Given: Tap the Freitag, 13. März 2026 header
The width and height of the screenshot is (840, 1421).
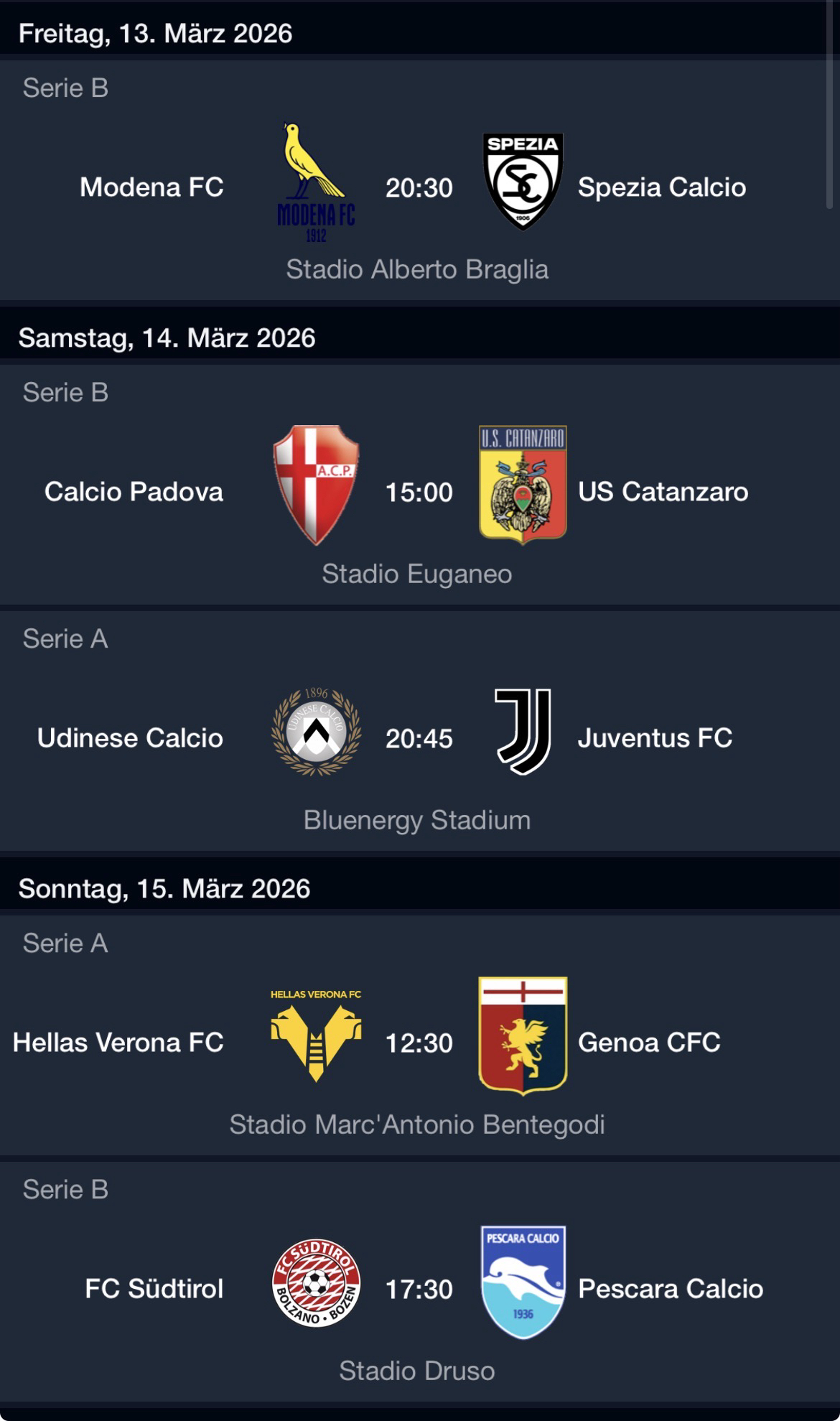Looking at the screenshot, I should pyautogui.click(x=155, y=34).
